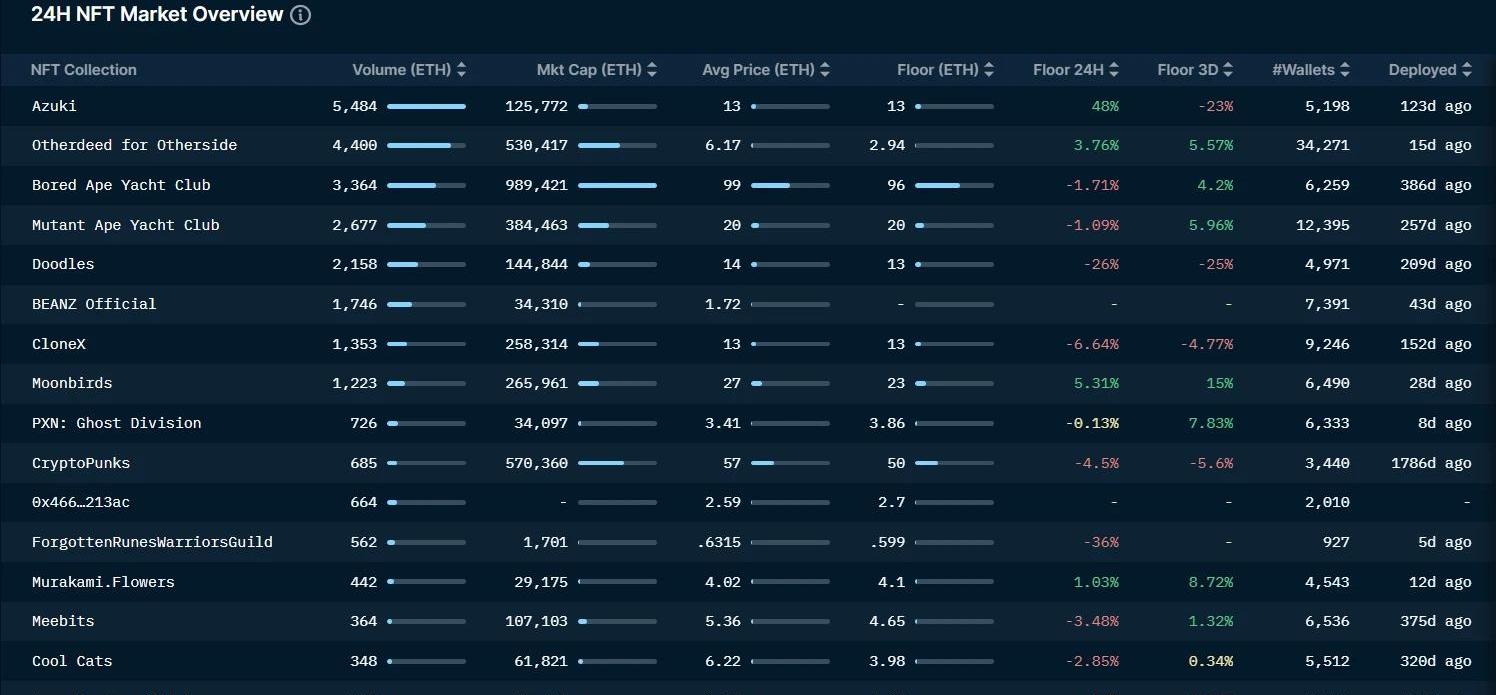Click CryptoPunks market cap bar

point(617,463)
